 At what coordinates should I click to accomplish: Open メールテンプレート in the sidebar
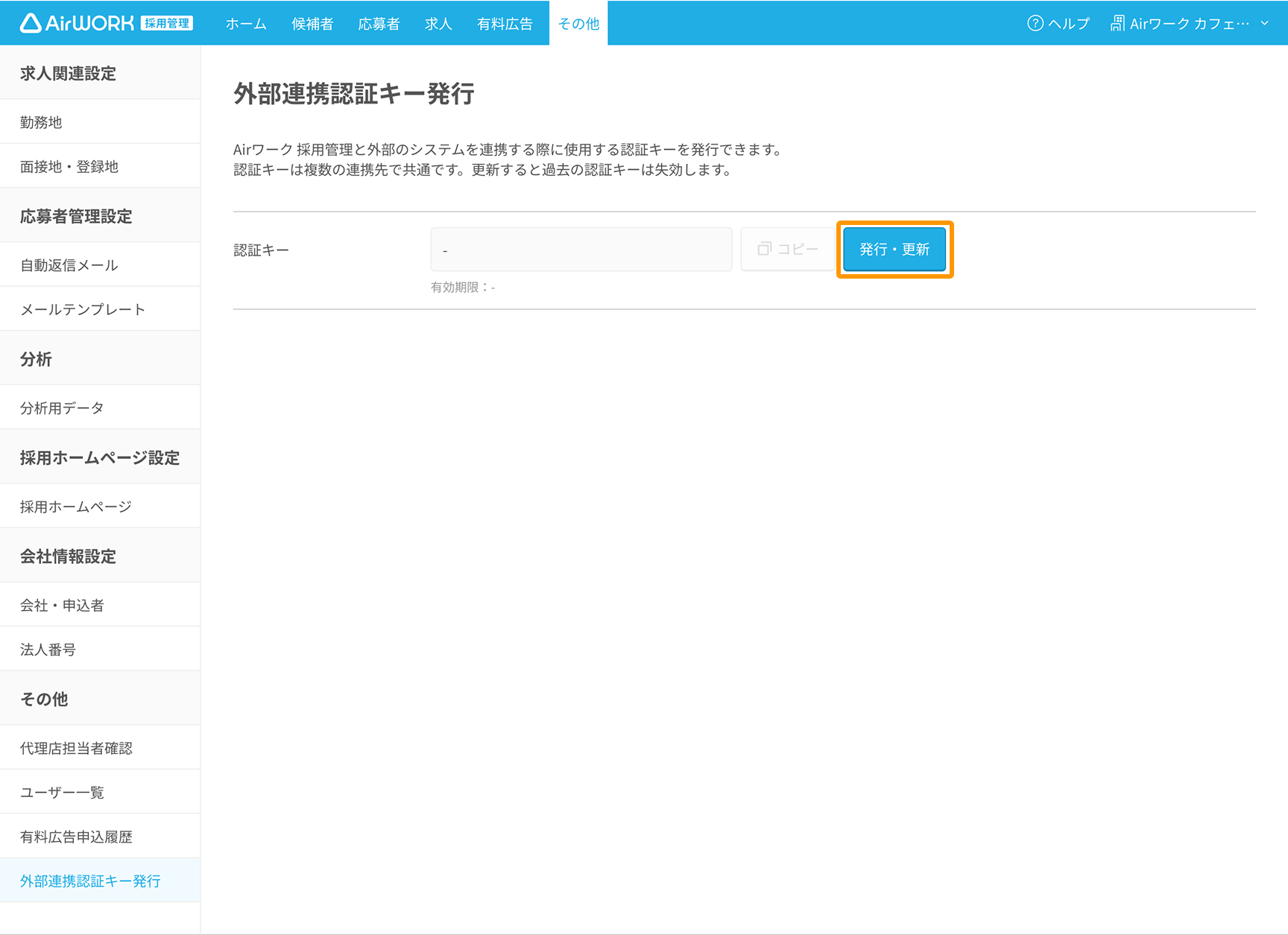100,309
